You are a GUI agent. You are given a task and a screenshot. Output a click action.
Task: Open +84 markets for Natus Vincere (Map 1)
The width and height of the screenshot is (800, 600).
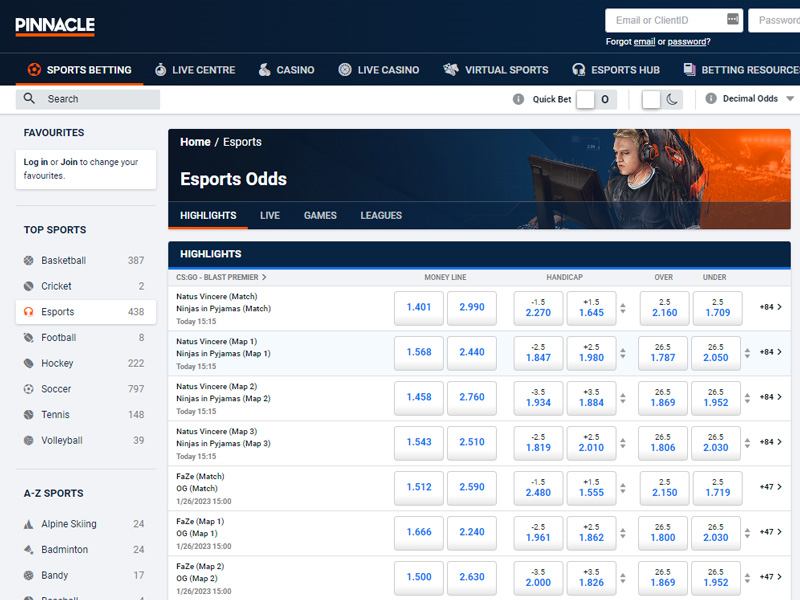771,352
